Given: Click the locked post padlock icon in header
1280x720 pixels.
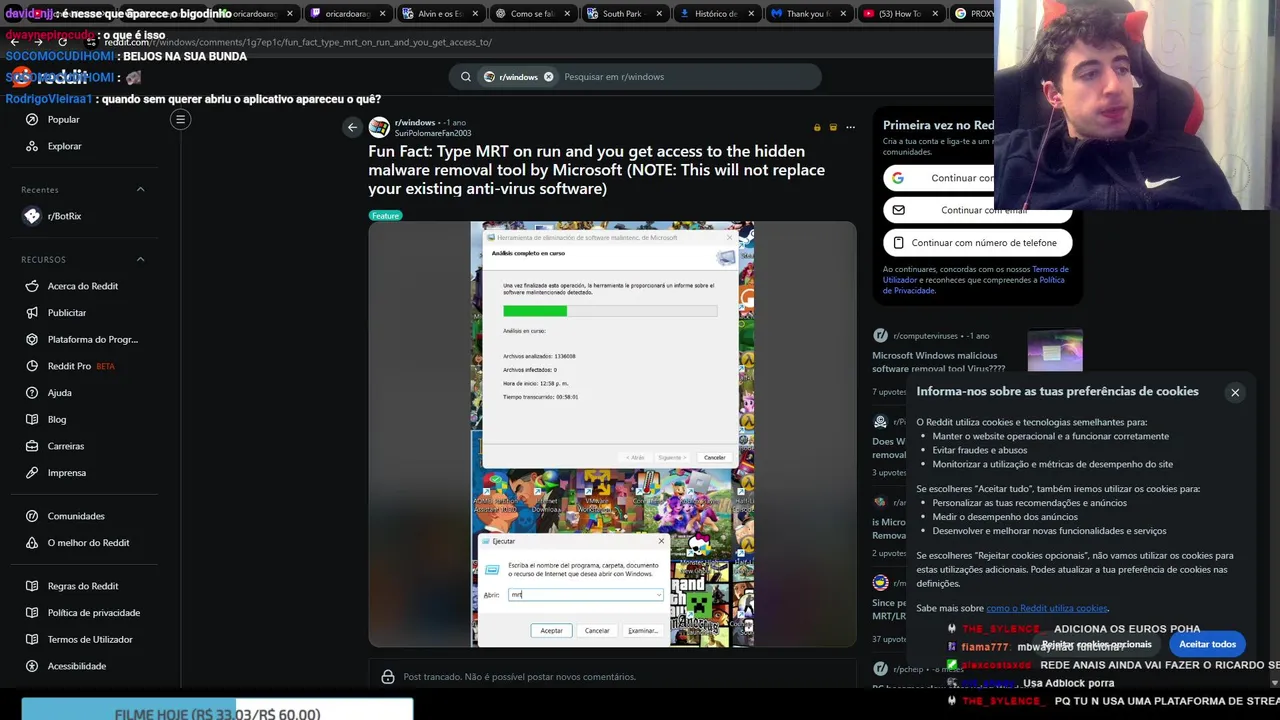Looking at the screenshot, I should click(x=817, y=127).
